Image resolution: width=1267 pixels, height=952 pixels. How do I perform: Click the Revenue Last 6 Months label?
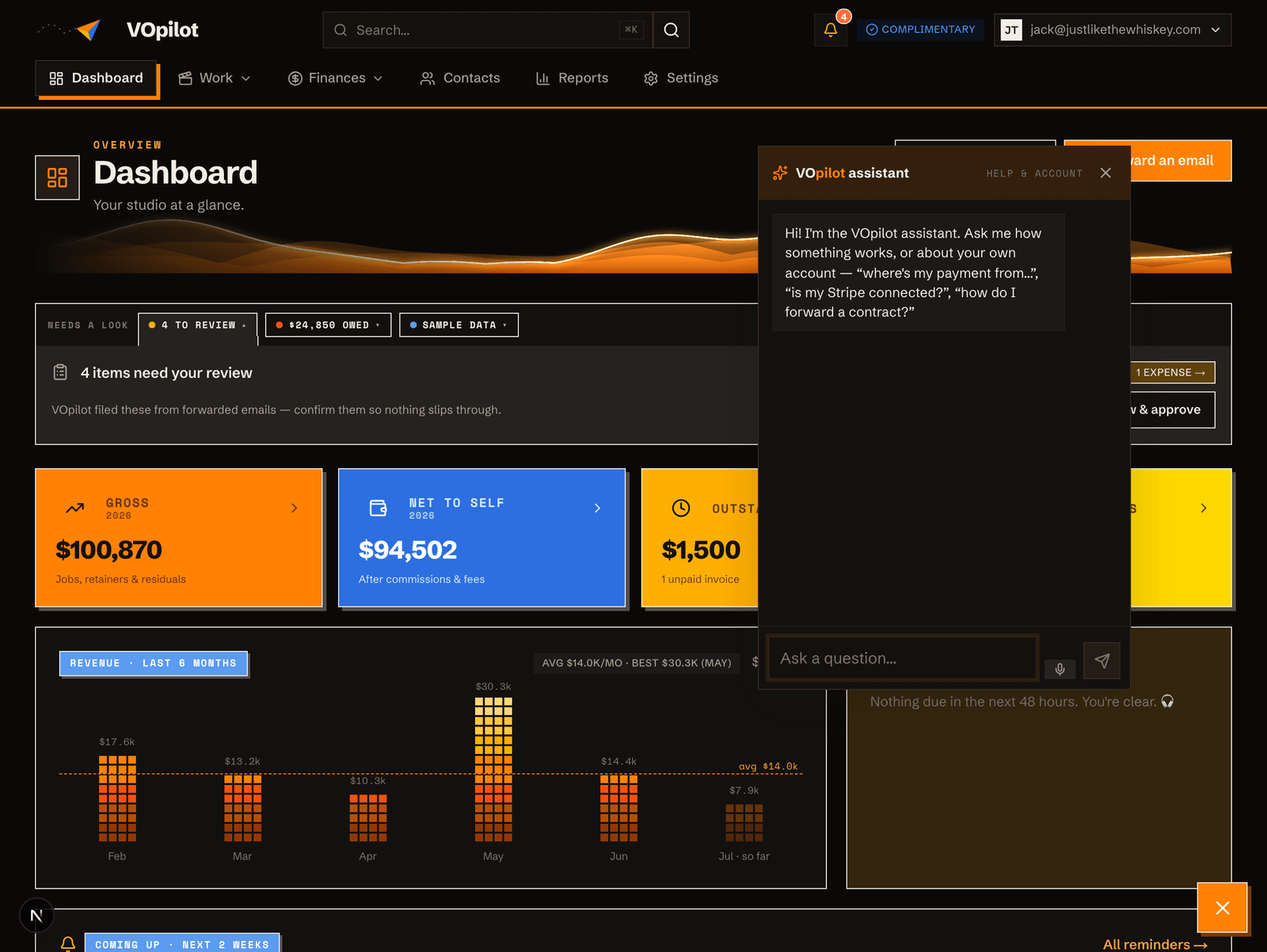coord(154,664)
